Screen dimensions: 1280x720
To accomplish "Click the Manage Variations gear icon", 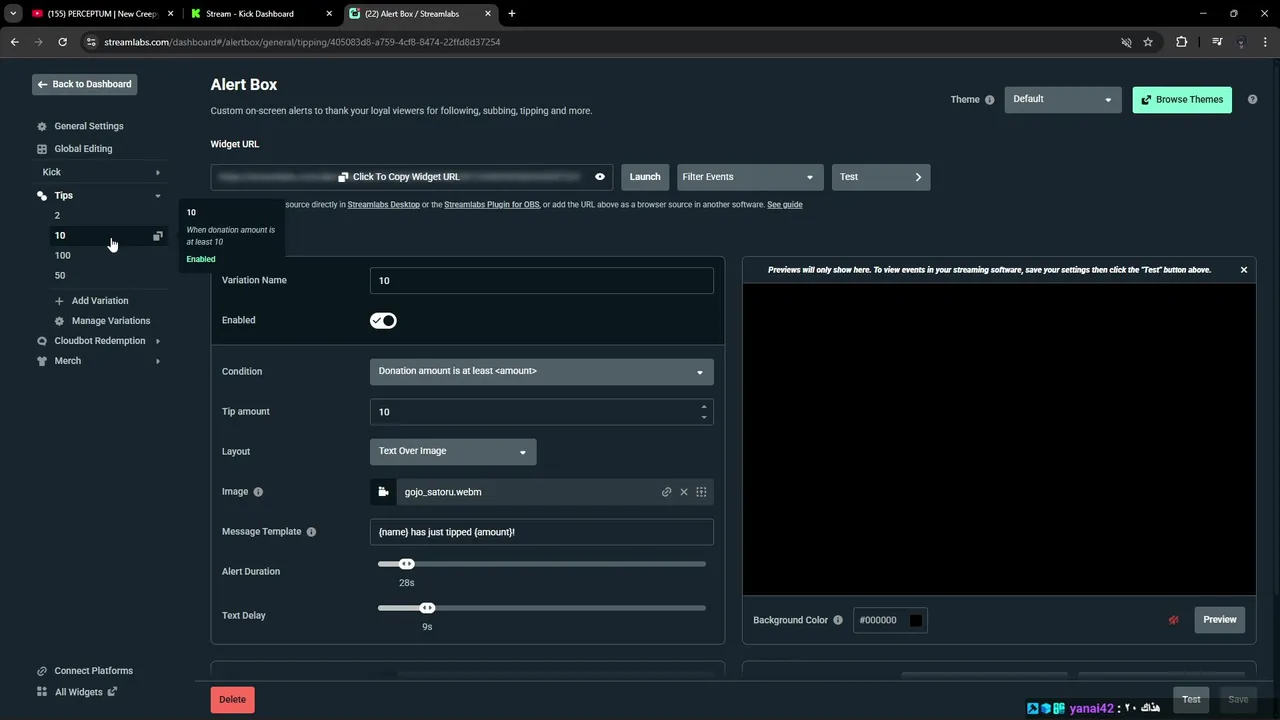I will click(x=59, y=321).
